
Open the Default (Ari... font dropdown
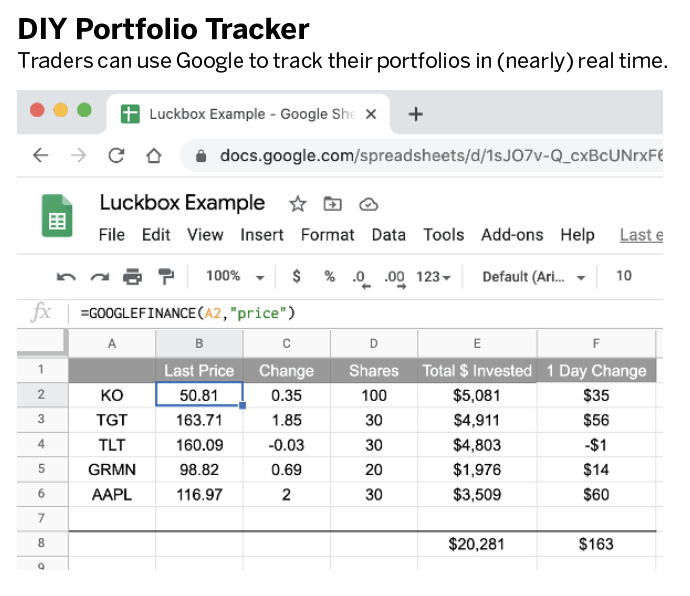point(534,277)
